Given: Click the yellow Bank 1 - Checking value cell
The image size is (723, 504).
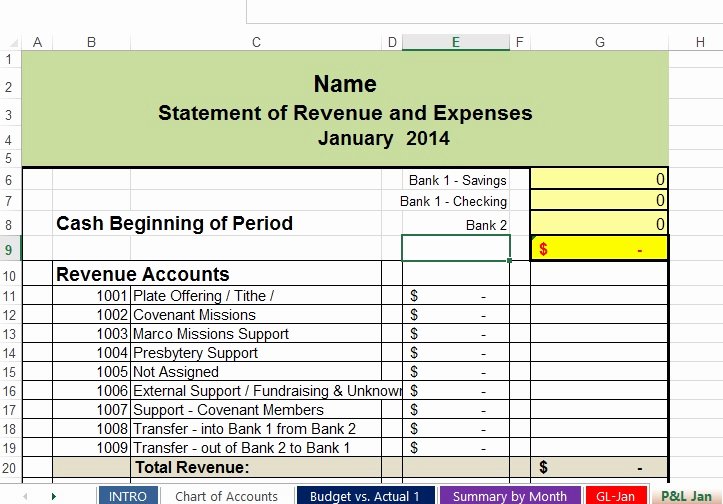Looking at the screenshot, I should (599, 200).
